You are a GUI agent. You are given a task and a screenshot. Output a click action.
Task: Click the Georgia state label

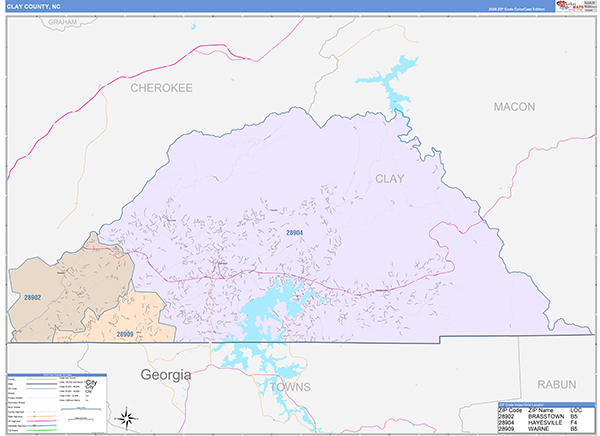point(166,375)
